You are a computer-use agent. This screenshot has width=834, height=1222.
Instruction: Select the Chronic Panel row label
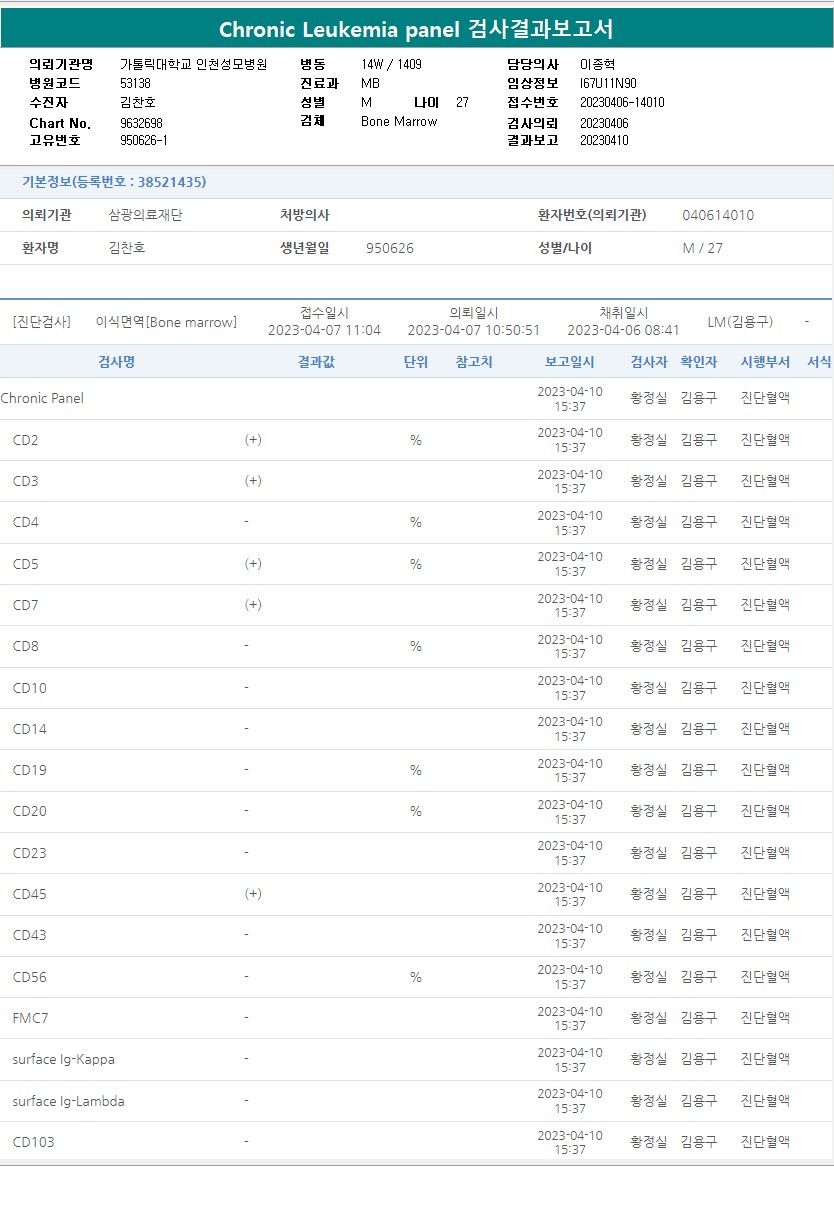42,398
